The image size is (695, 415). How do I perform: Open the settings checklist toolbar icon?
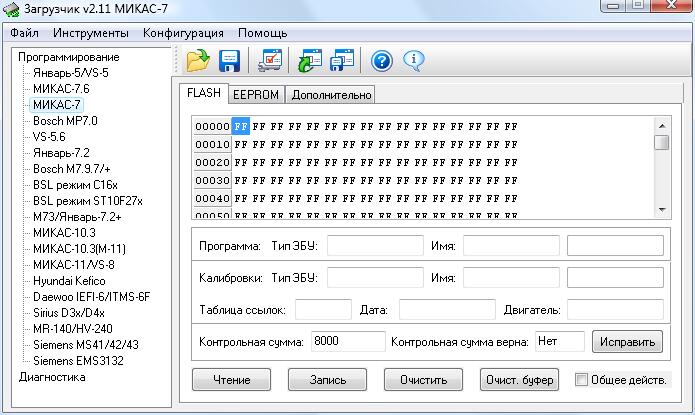click(x=270, y=61)
